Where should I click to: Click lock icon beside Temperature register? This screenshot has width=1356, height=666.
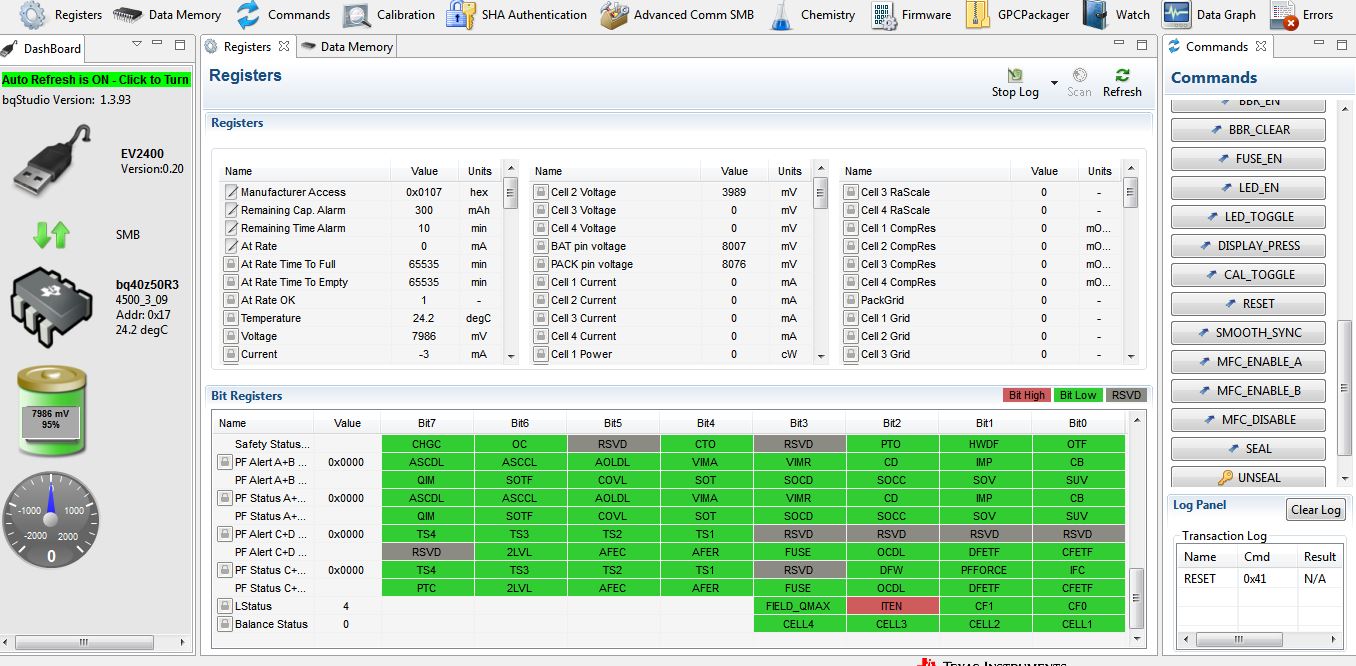(x=231, y=318)
